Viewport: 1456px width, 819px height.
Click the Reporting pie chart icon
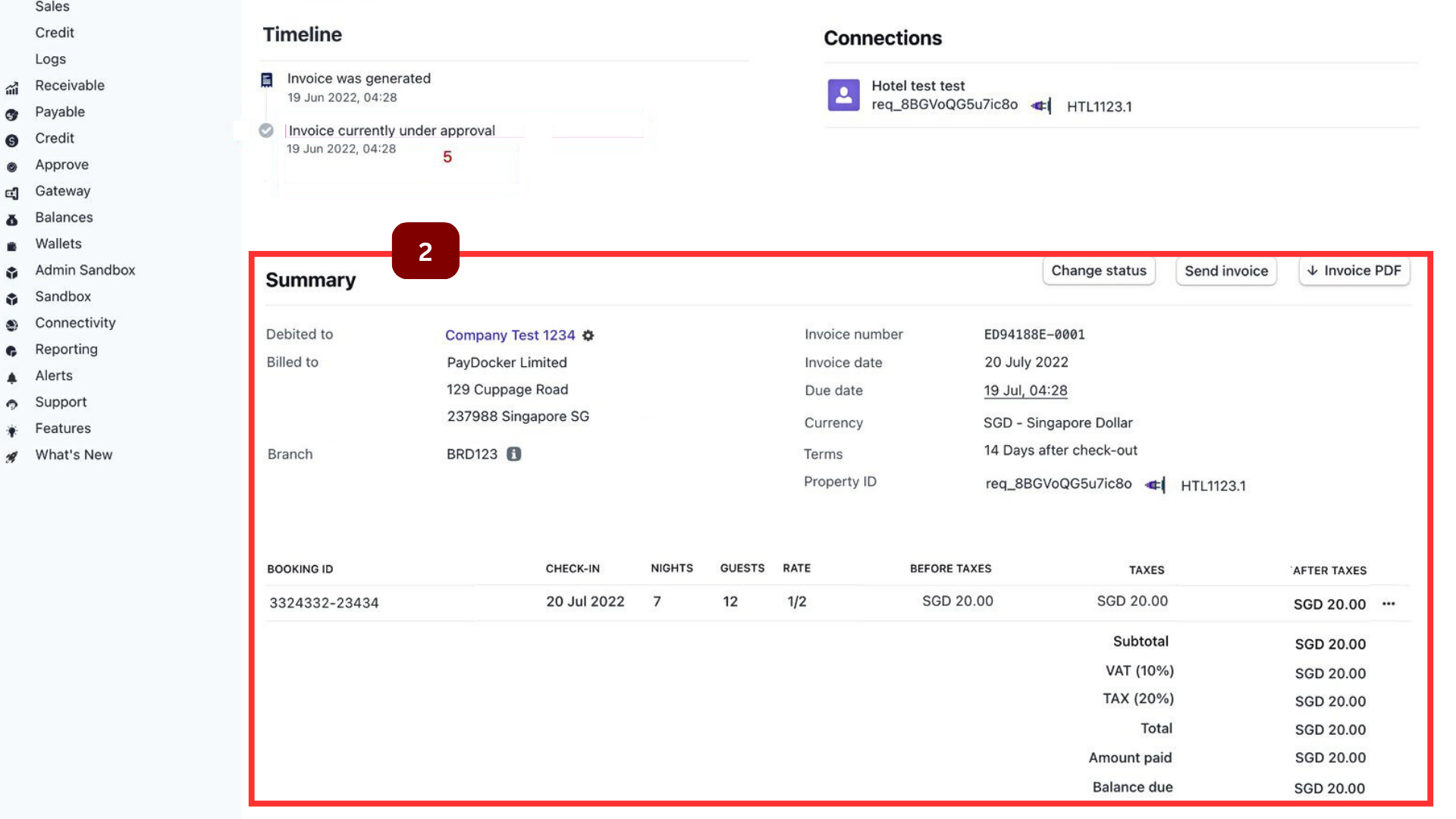[x=12, y=352]
